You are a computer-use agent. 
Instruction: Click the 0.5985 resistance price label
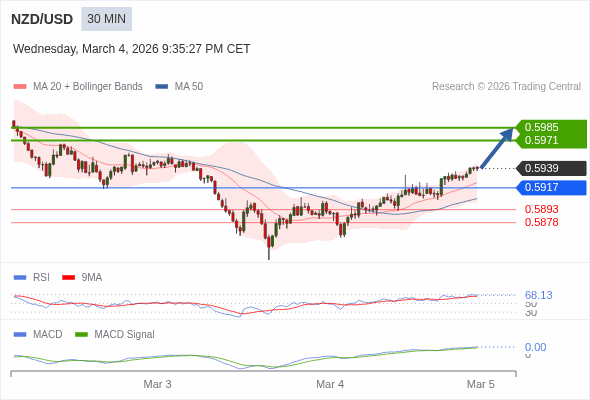[x=541, y=127]
